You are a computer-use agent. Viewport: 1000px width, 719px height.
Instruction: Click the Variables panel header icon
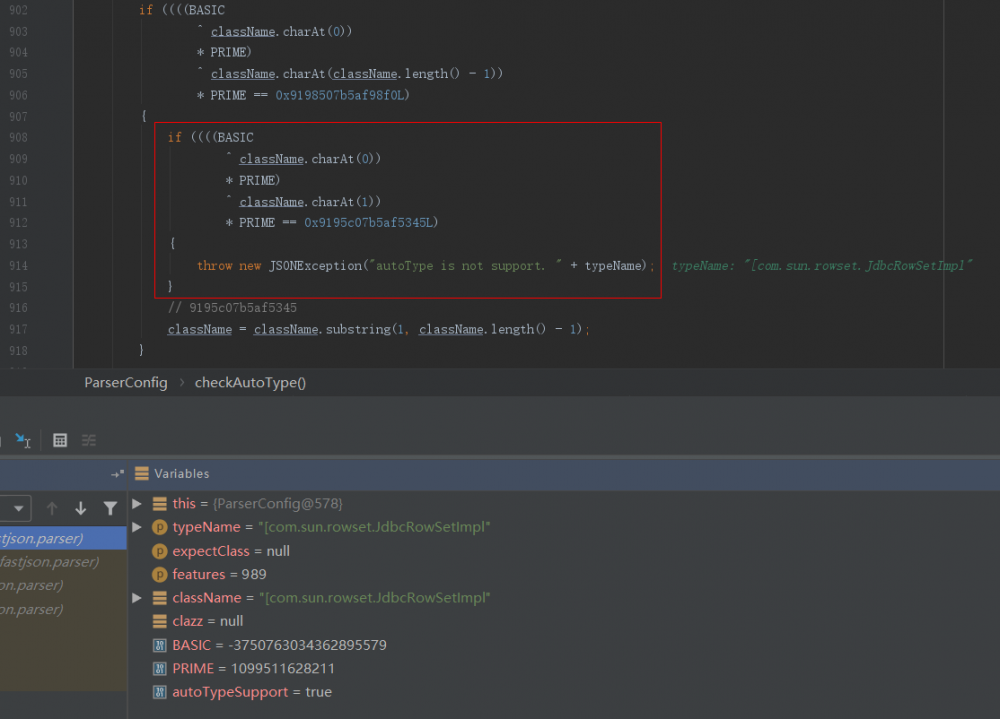pos(141,473)
